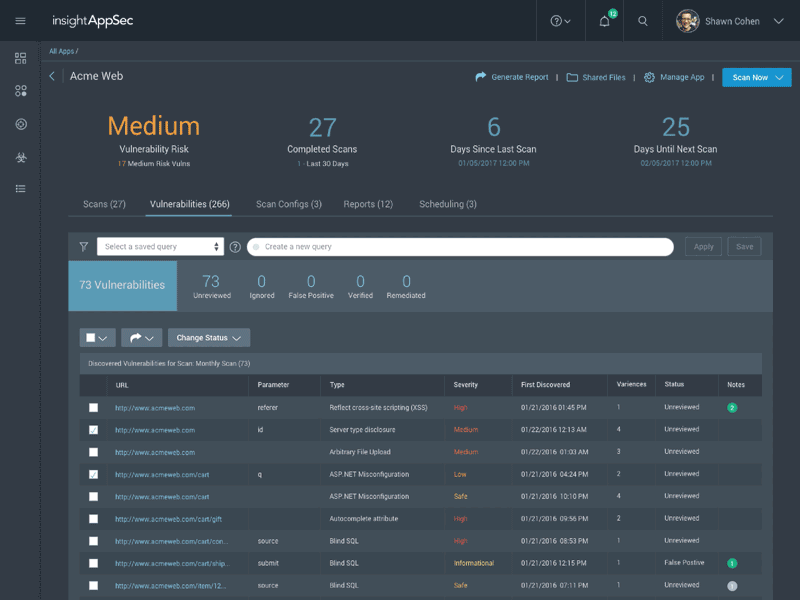Select the Apps icon in the left sidebar
This screenshot has height=600, width=800.
point(19,90)
